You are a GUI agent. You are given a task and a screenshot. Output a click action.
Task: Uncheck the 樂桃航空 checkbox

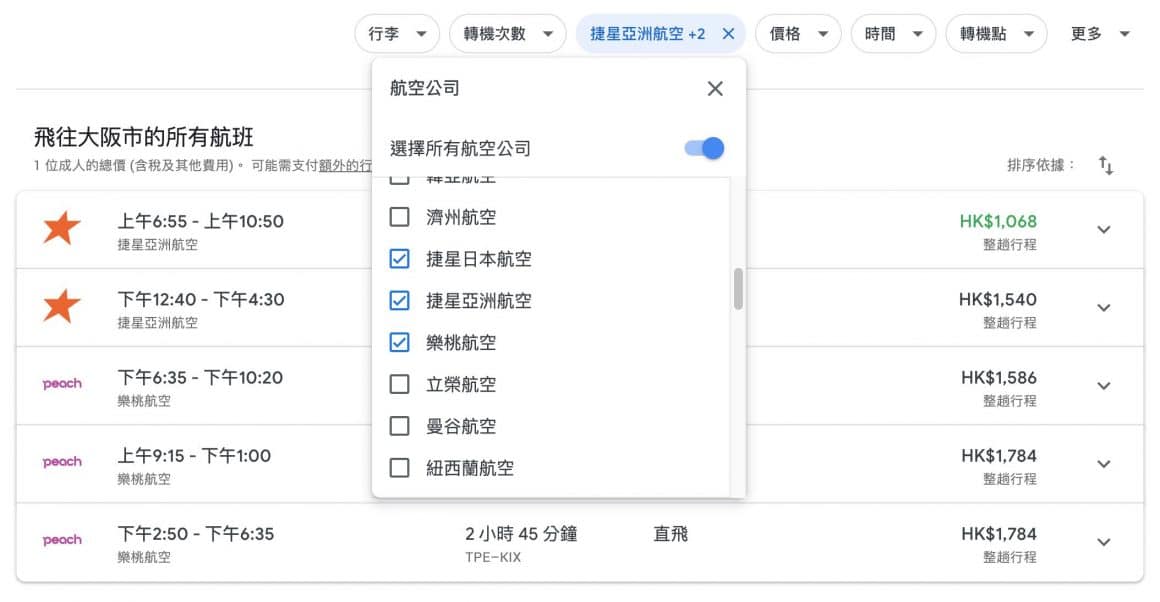click(399, 342)
